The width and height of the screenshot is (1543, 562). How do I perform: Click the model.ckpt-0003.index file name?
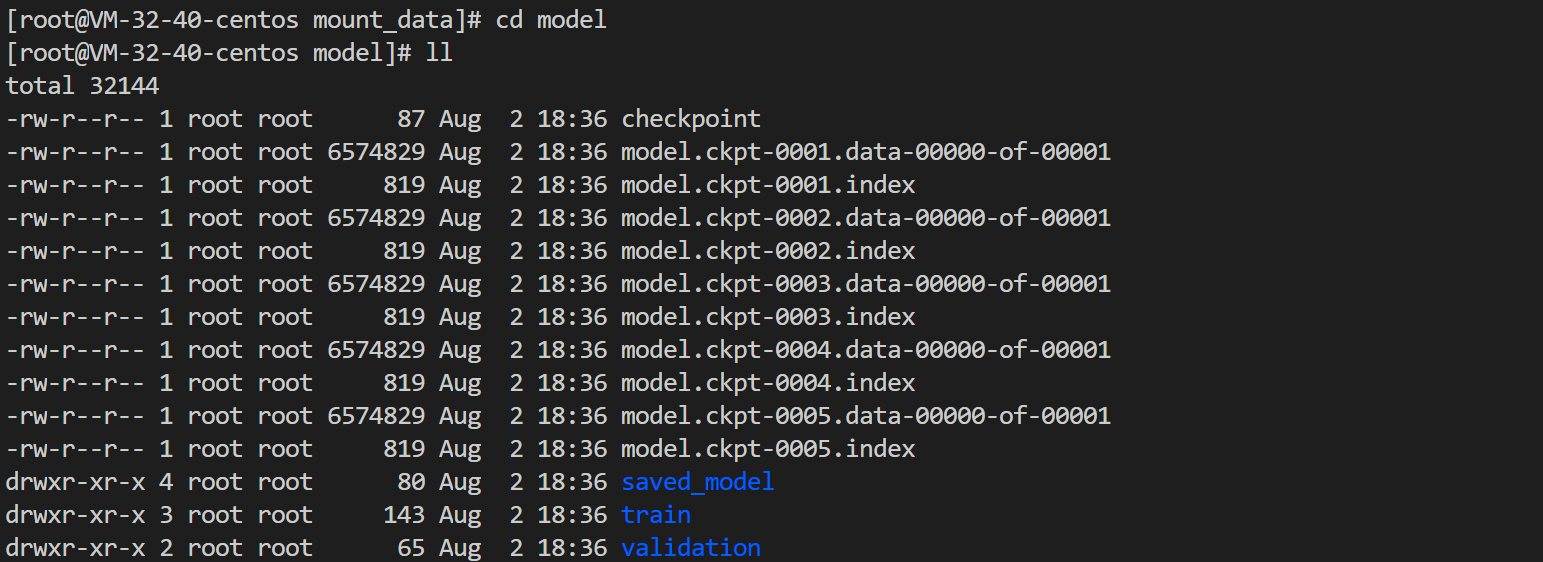point(767,317)
